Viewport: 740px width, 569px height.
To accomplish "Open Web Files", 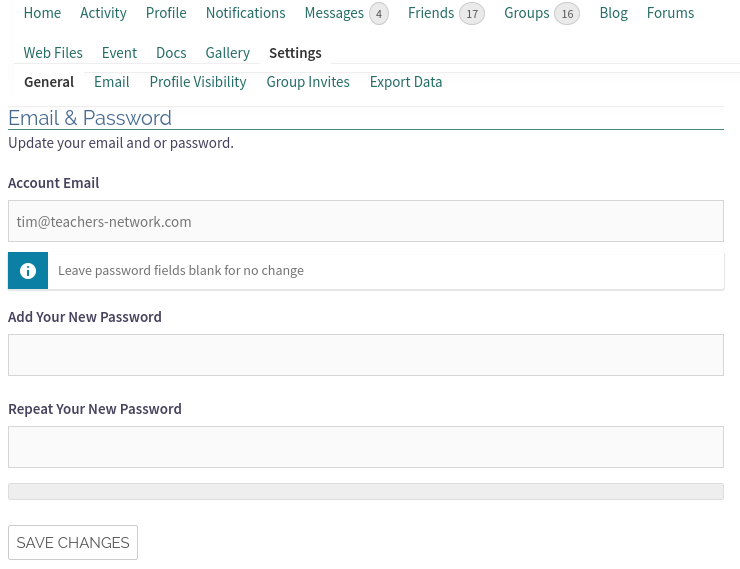I will [53, 53].
